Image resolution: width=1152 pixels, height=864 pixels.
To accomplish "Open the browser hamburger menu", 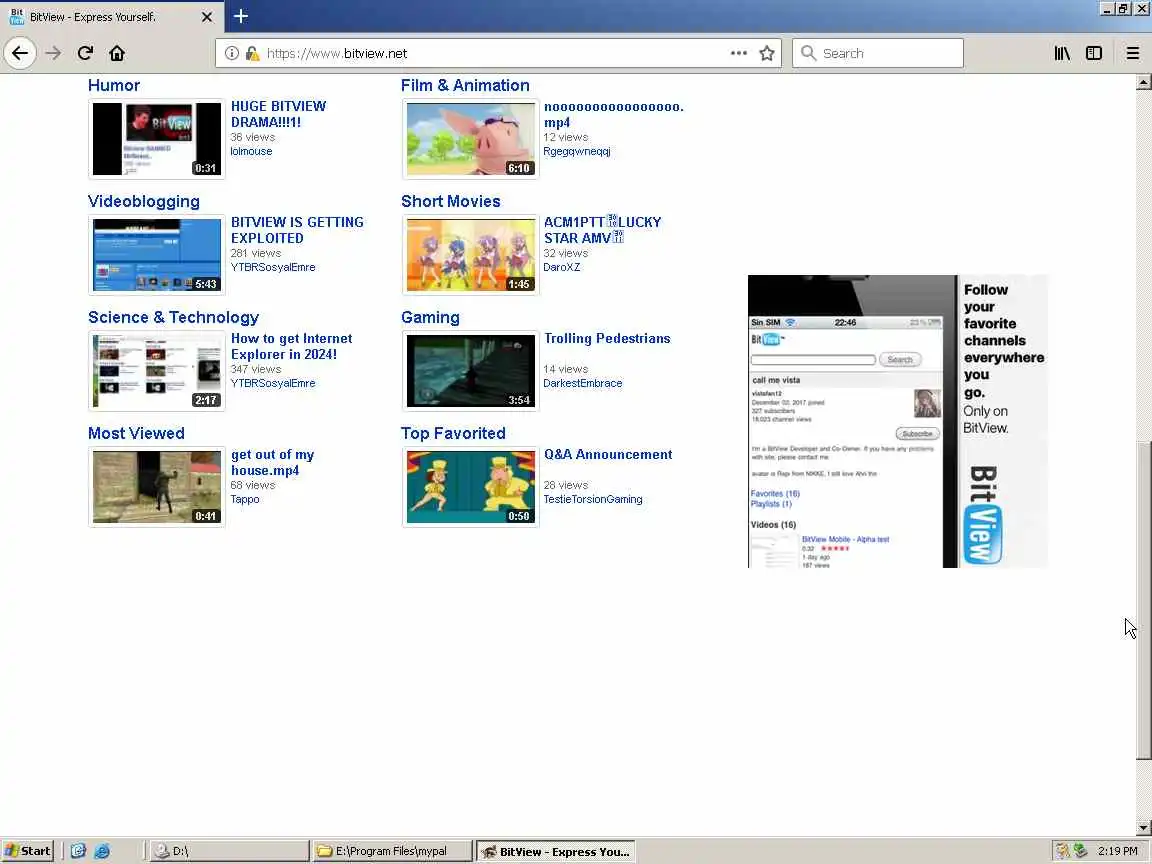I will 1133,53.
